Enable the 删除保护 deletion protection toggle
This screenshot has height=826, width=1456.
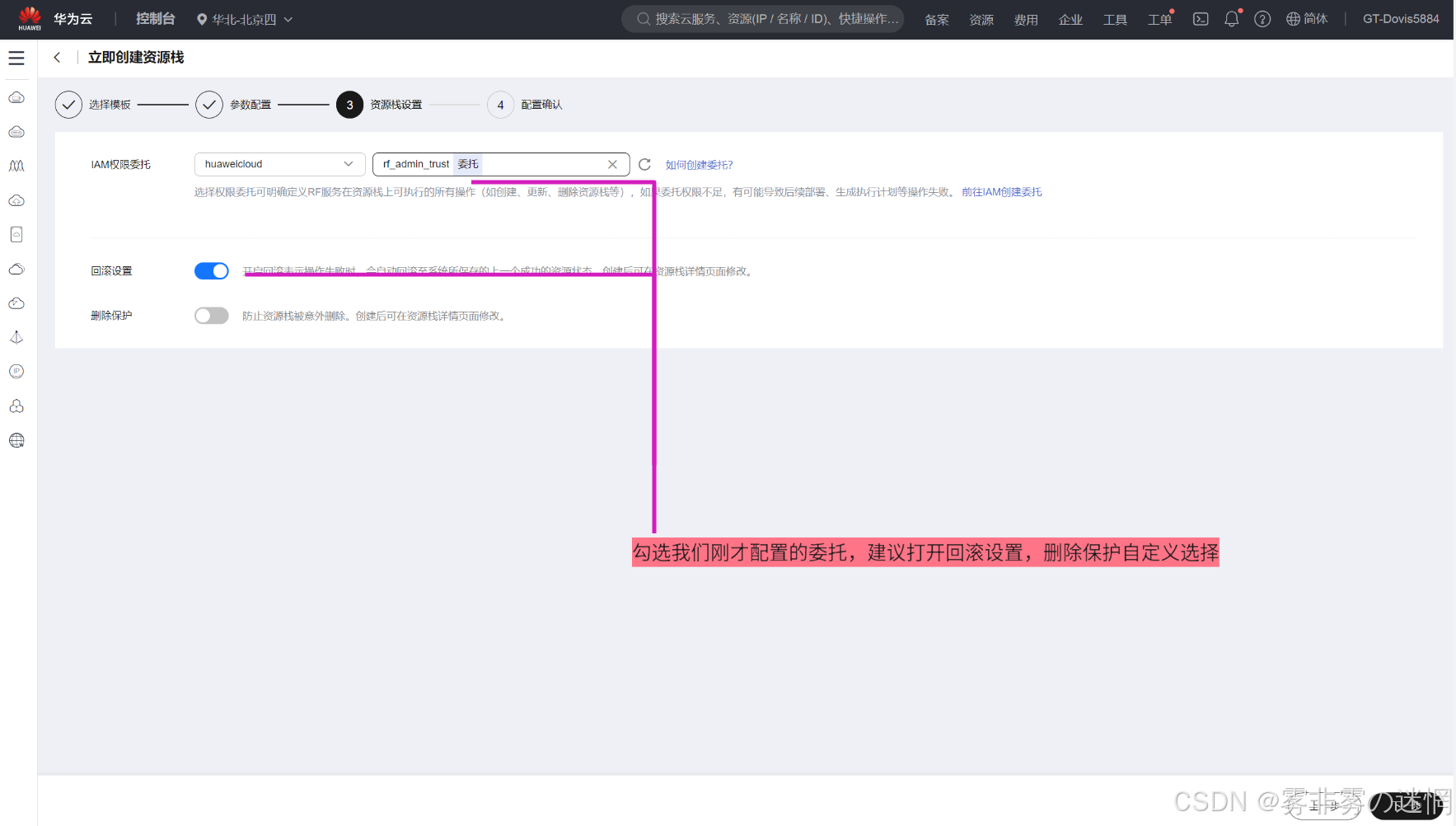pyautogui.click(x=212, y=316)
